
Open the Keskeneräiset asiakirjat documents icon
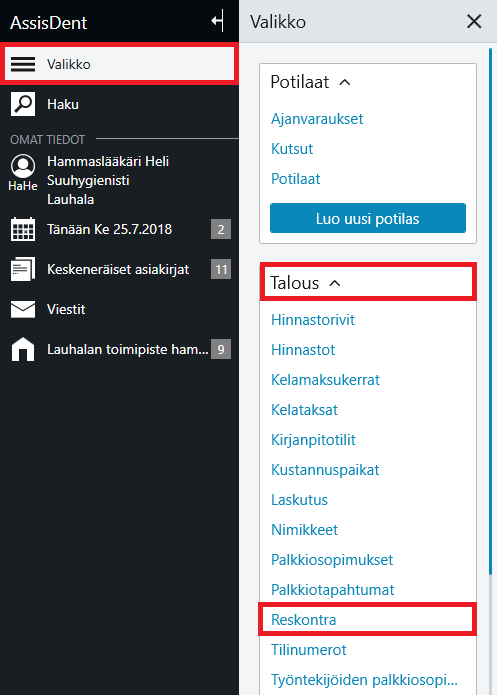(23, 269)
